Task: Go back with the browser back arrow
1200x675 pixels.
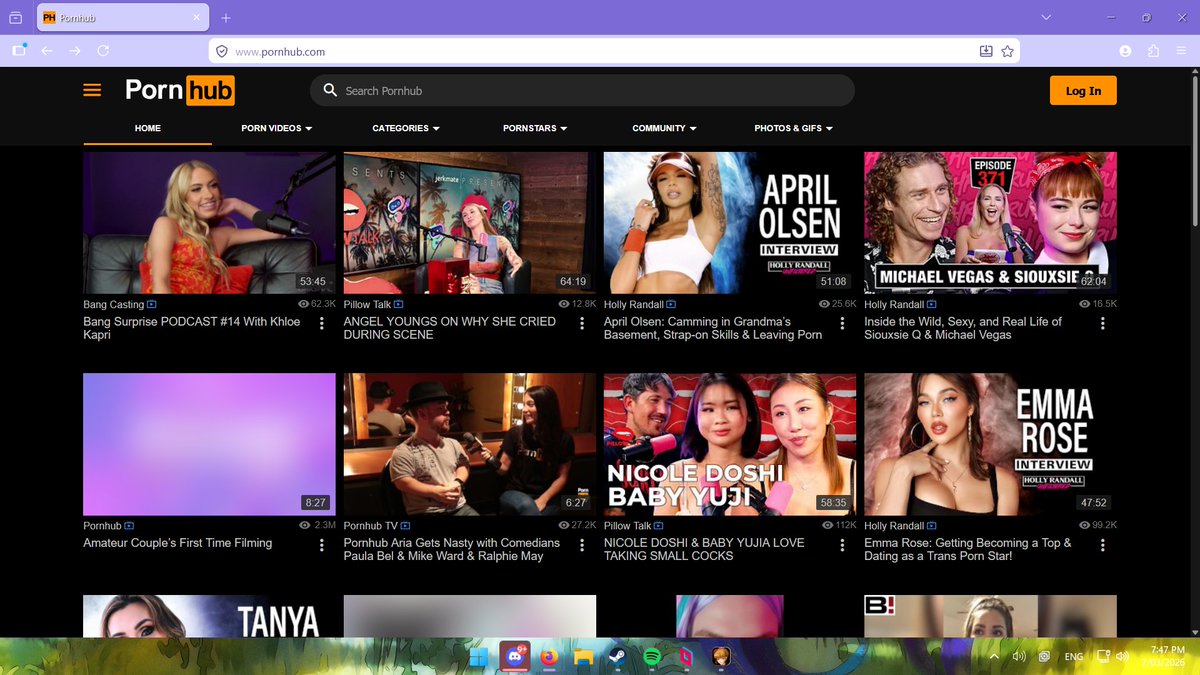Action: pyautogui.click(x=47, y=51)
